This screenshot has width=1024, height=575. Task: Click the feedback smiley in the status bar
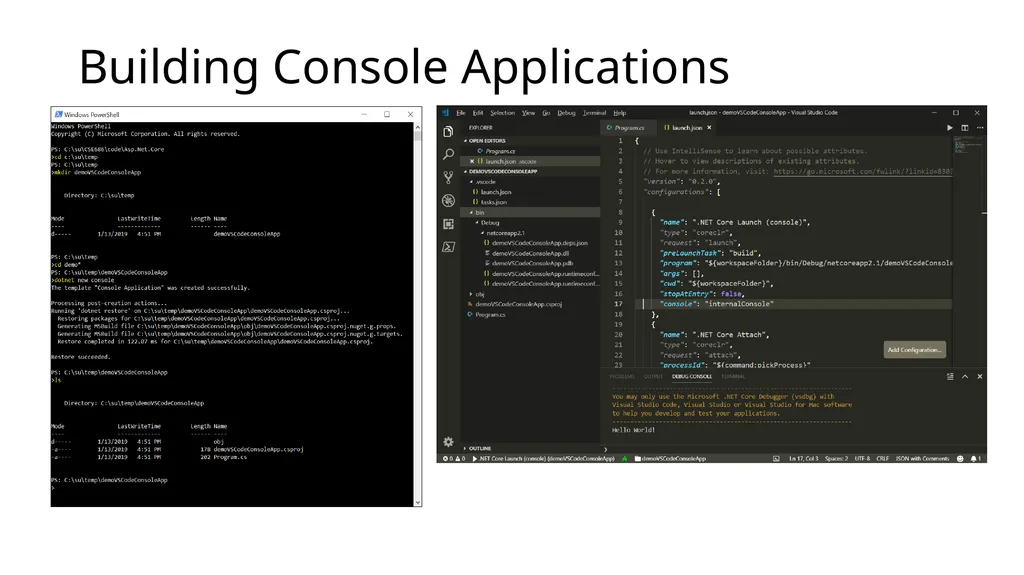[960, 459]
